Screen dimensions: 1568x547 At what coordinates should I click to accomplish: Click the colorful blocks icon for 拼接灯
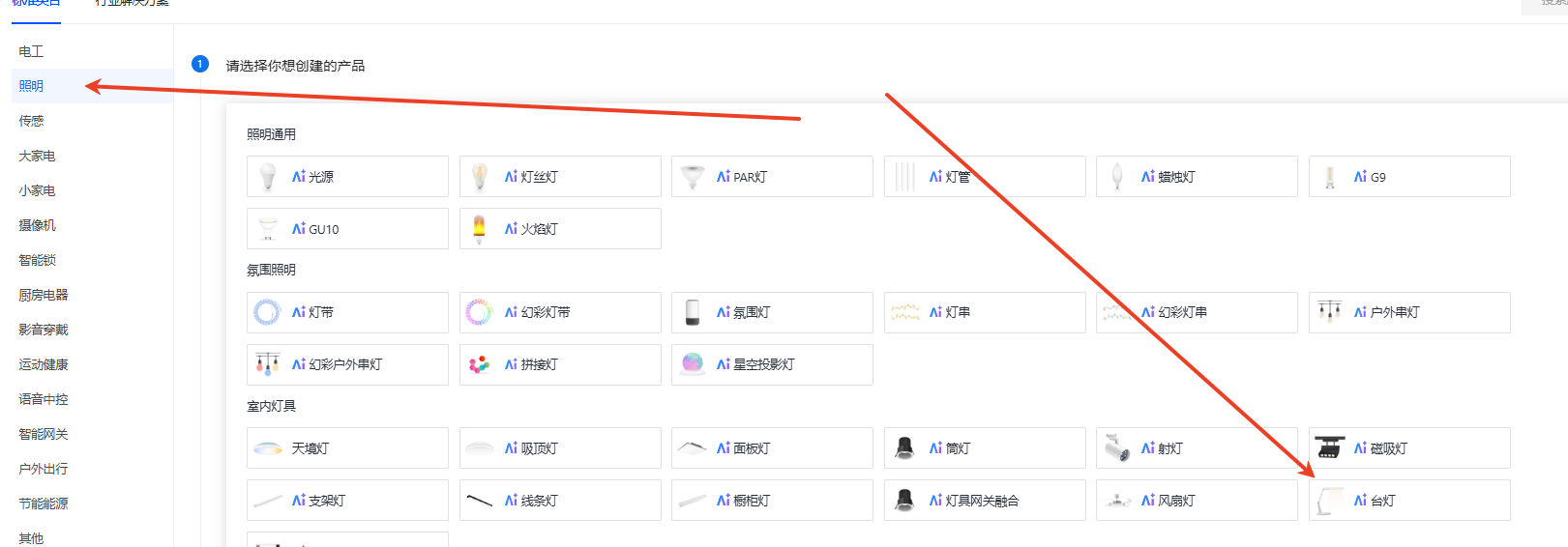point(480,364)
